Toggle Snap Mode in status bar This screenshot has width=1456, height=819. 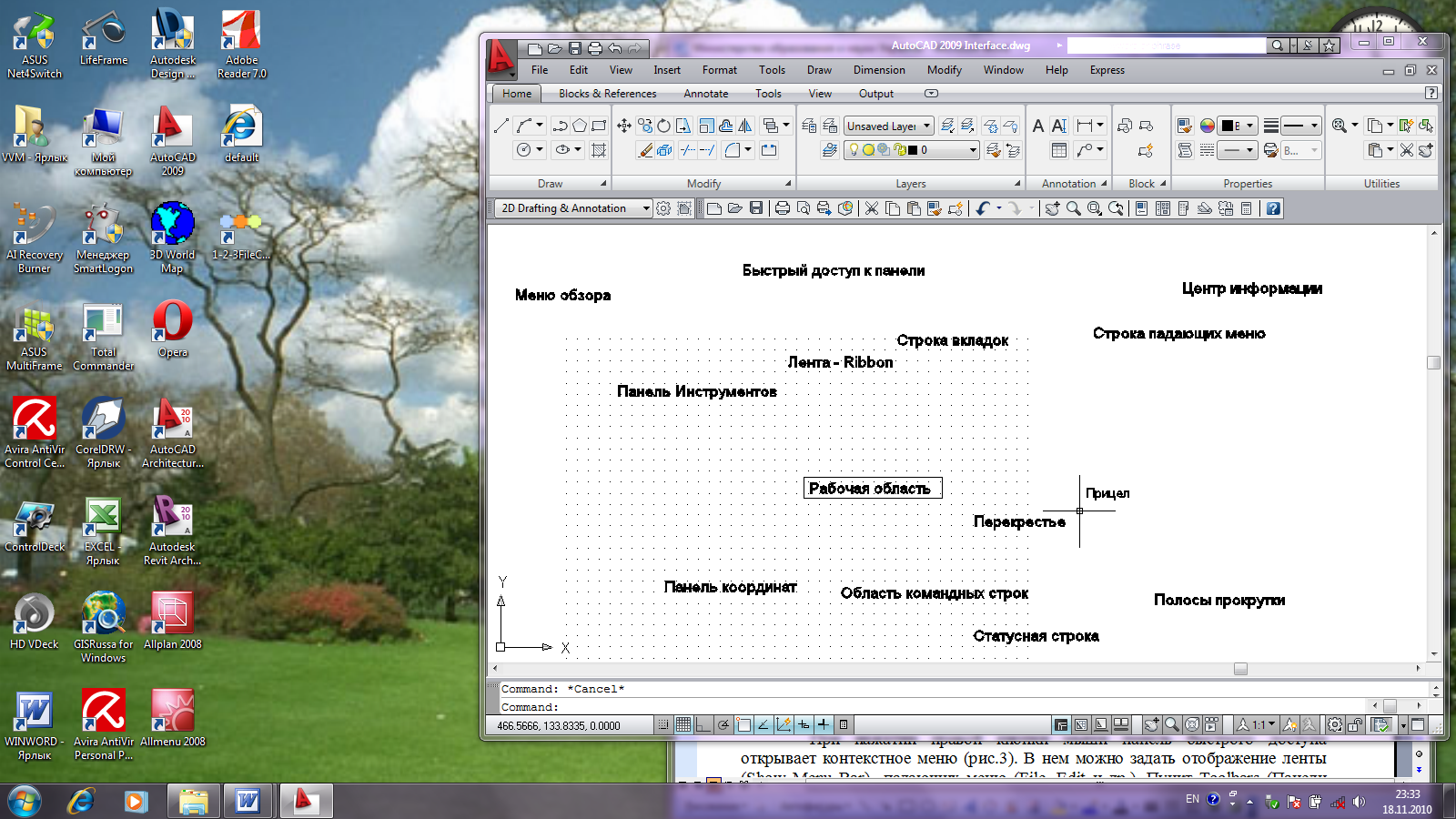663,724
